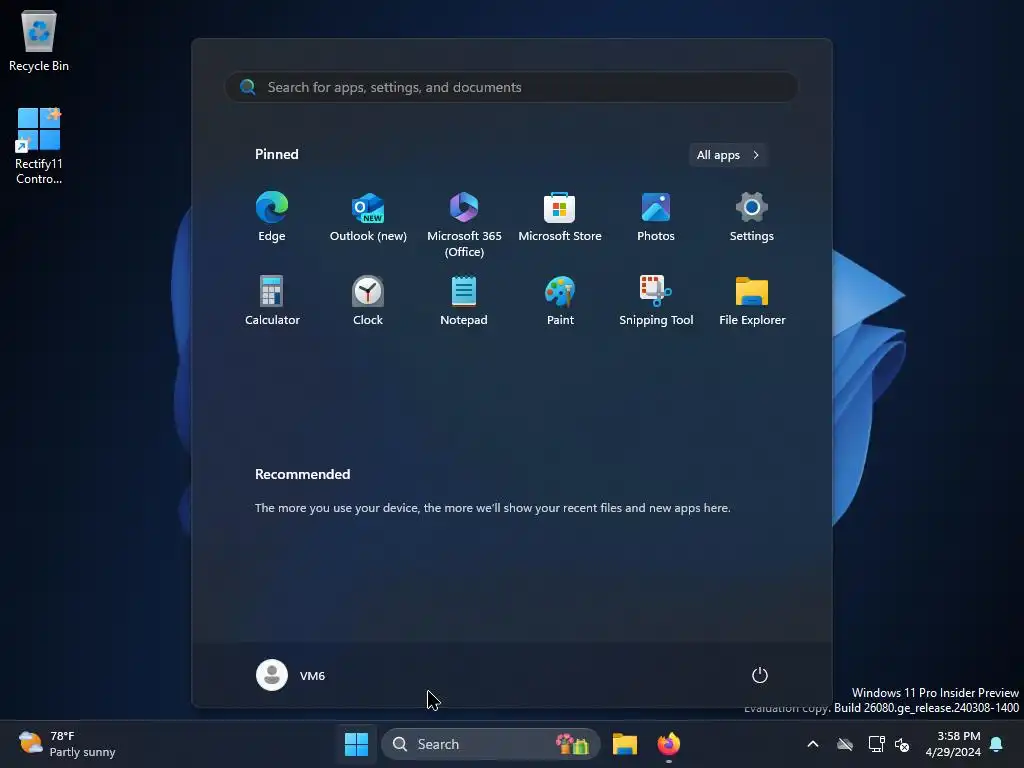Open the Microsoft Store app
Screen dimensions: 1024x768
[560, 217]
